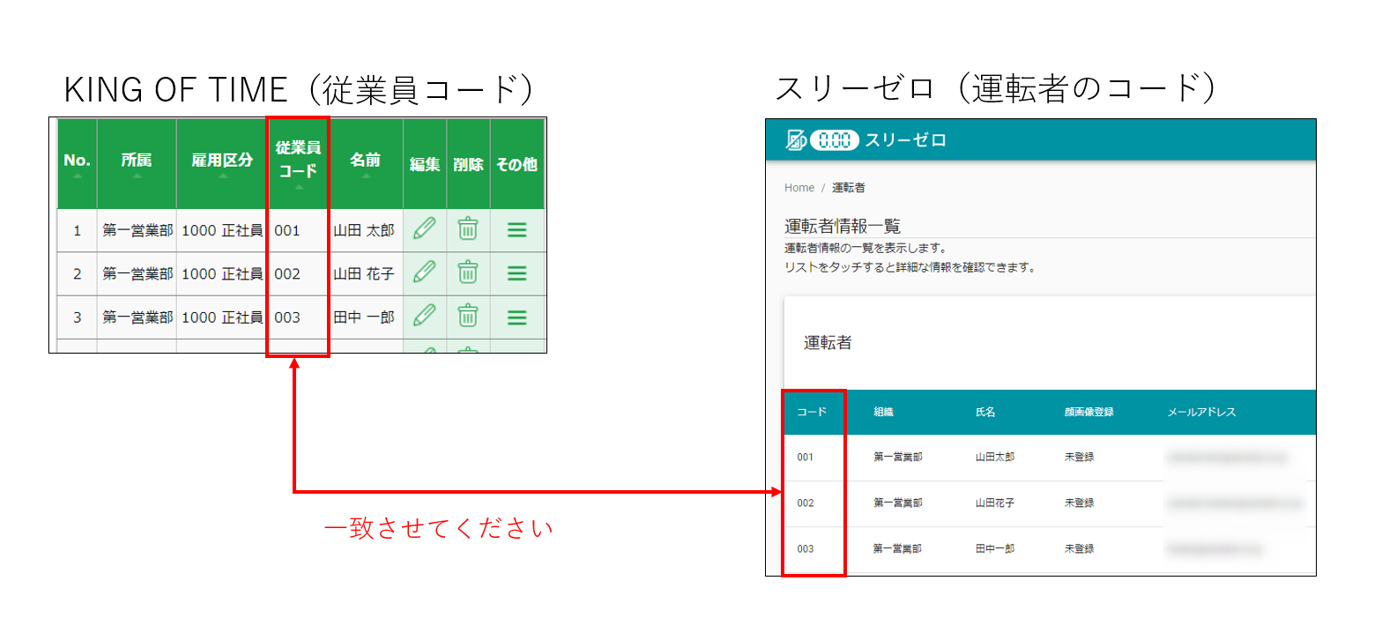Click 1000 正社員 in row 2
This screenshot has width=1374, height=633.
coord(222,273)
